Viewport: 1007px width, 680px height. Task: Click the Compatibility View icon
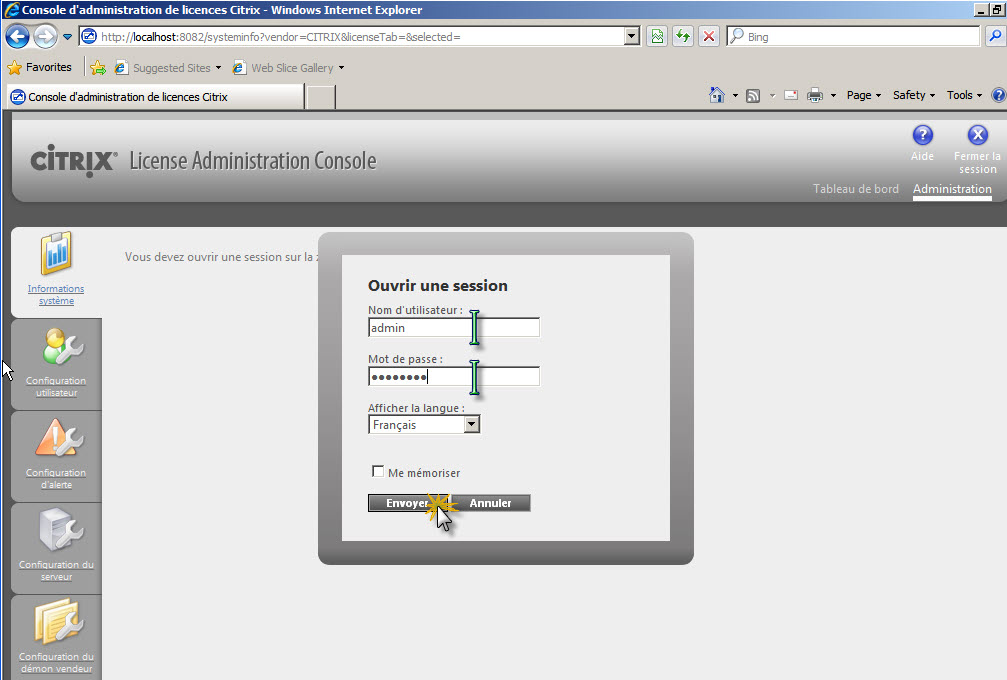657,37
